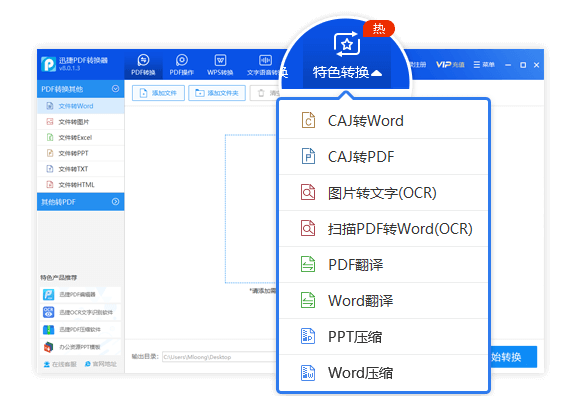Viewport: 579px width, 396px height.
Task: Select the 文字语音转换 tab
Action: (x=265, y=65)
